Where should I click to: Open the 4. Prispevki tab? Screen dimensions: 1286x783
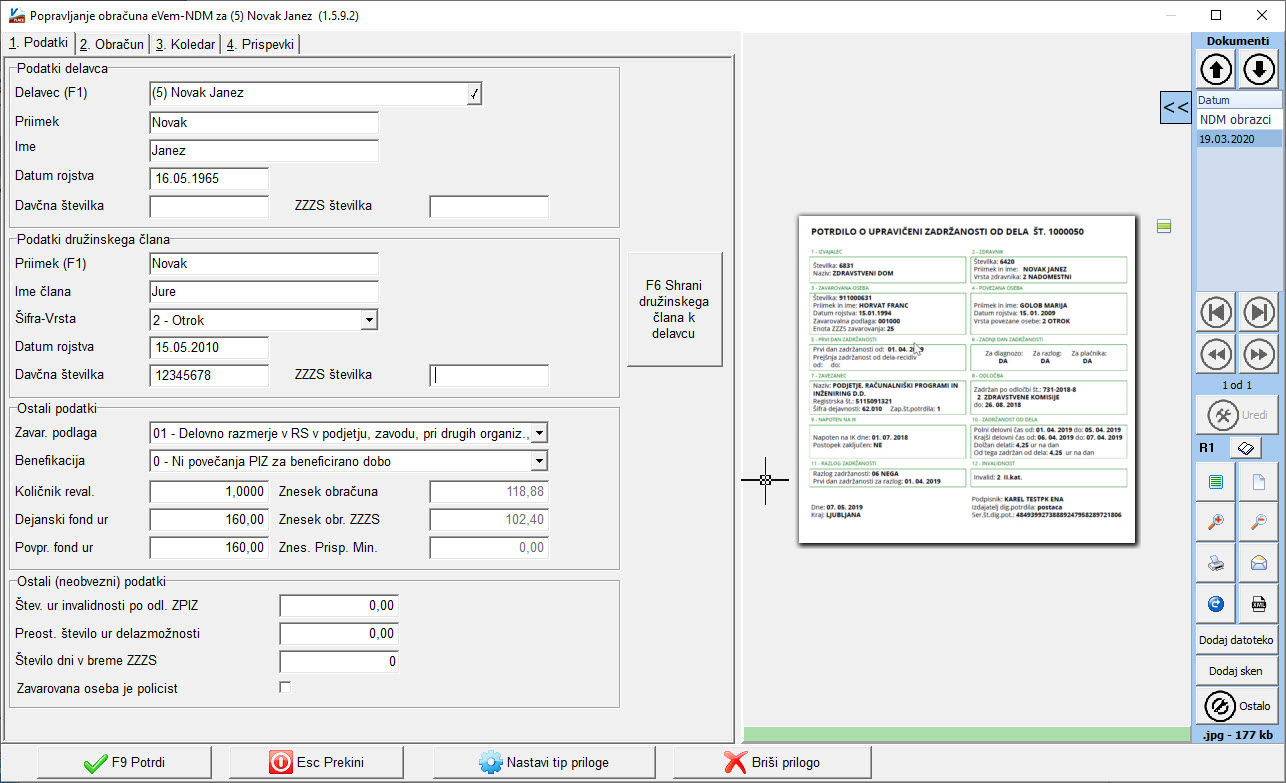tap(260, 44)
